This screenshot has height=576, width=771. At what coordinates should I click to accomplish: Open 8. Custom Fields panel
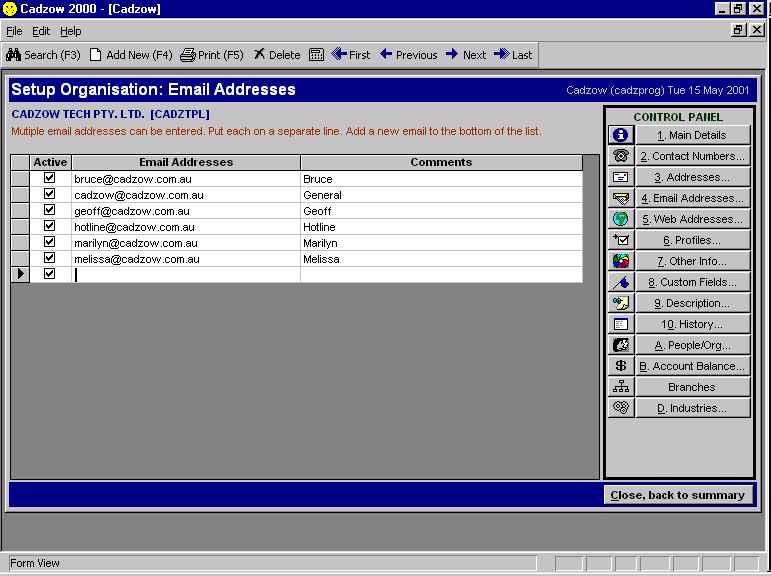click(693, 282)
